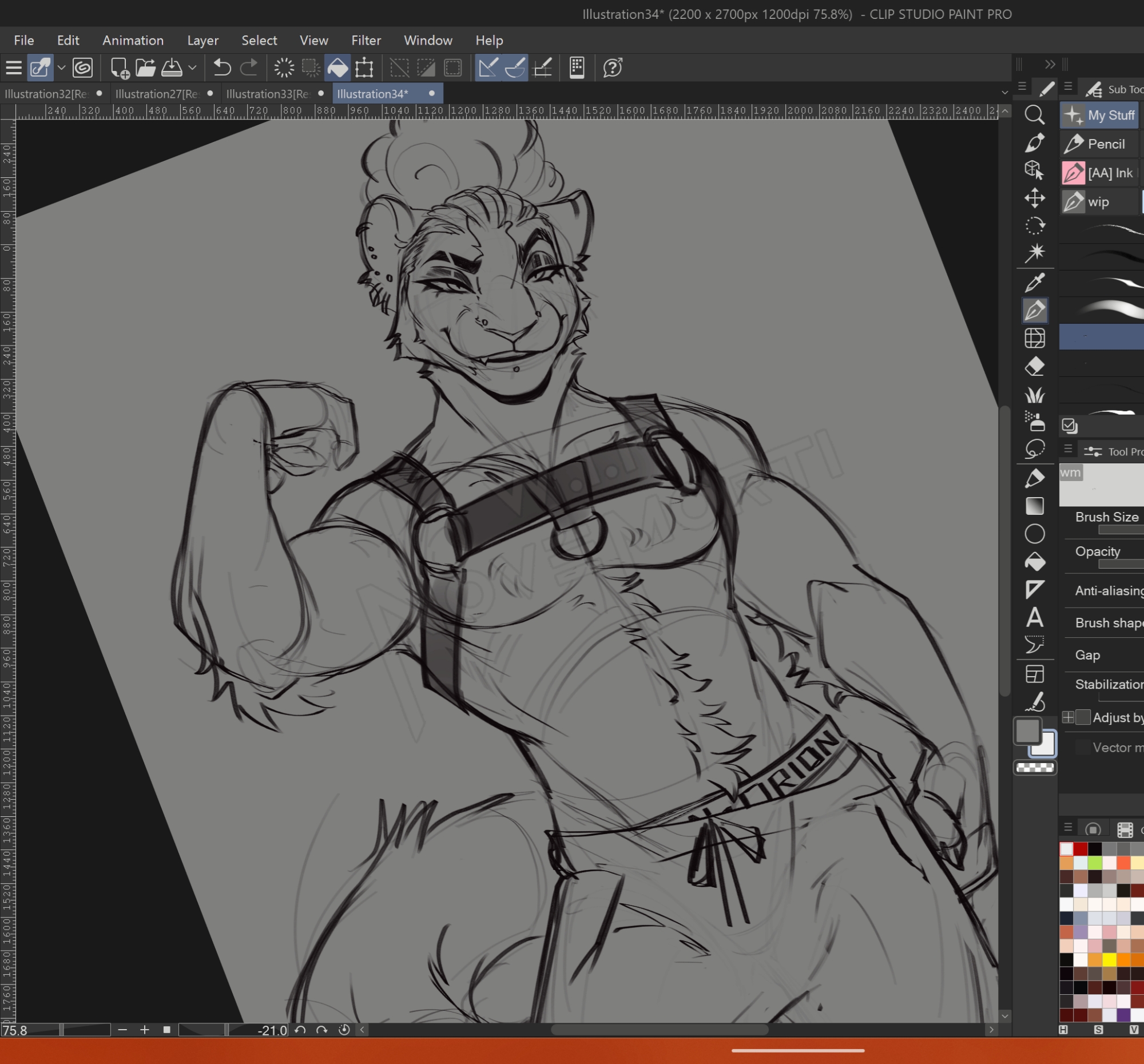Open Clip Studio spiral icon

pyautogui.click(x=83, y=68)
